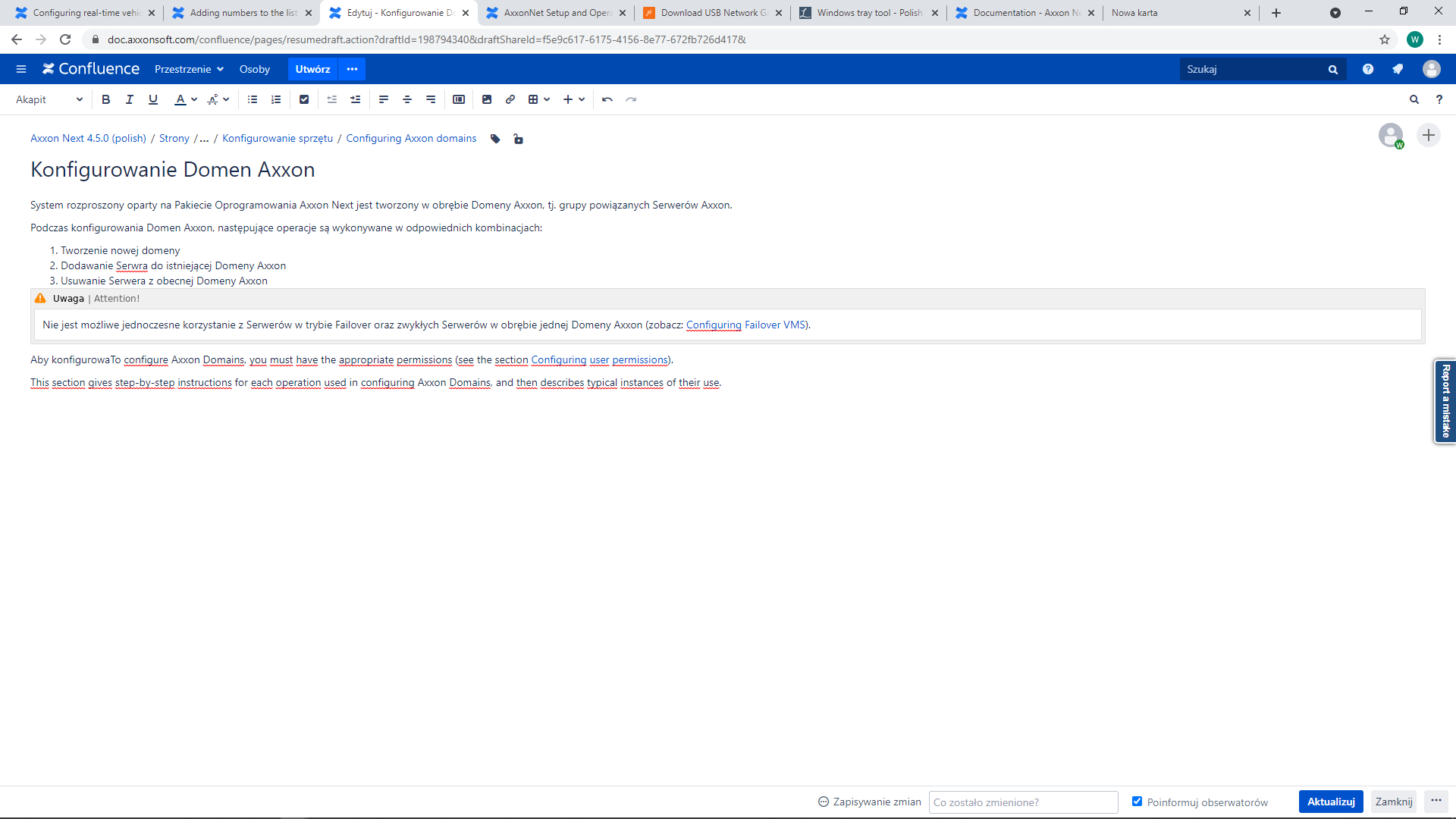Screen dimensions: 1456x819
Task: Toggle underline formatting
Action: [x=153, y=99]
